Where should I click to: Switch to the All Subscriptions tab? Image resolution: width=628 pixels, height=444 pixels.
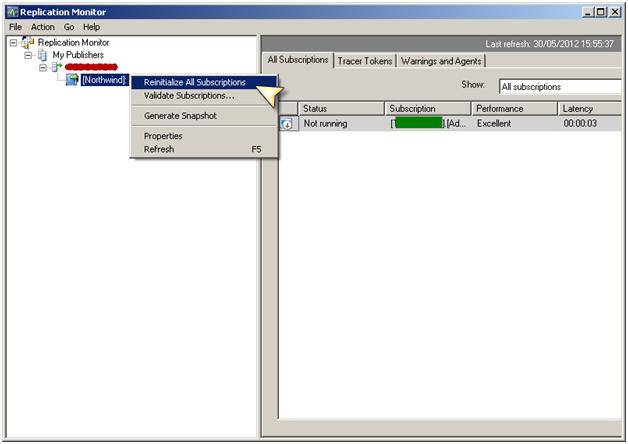point(298,60)
